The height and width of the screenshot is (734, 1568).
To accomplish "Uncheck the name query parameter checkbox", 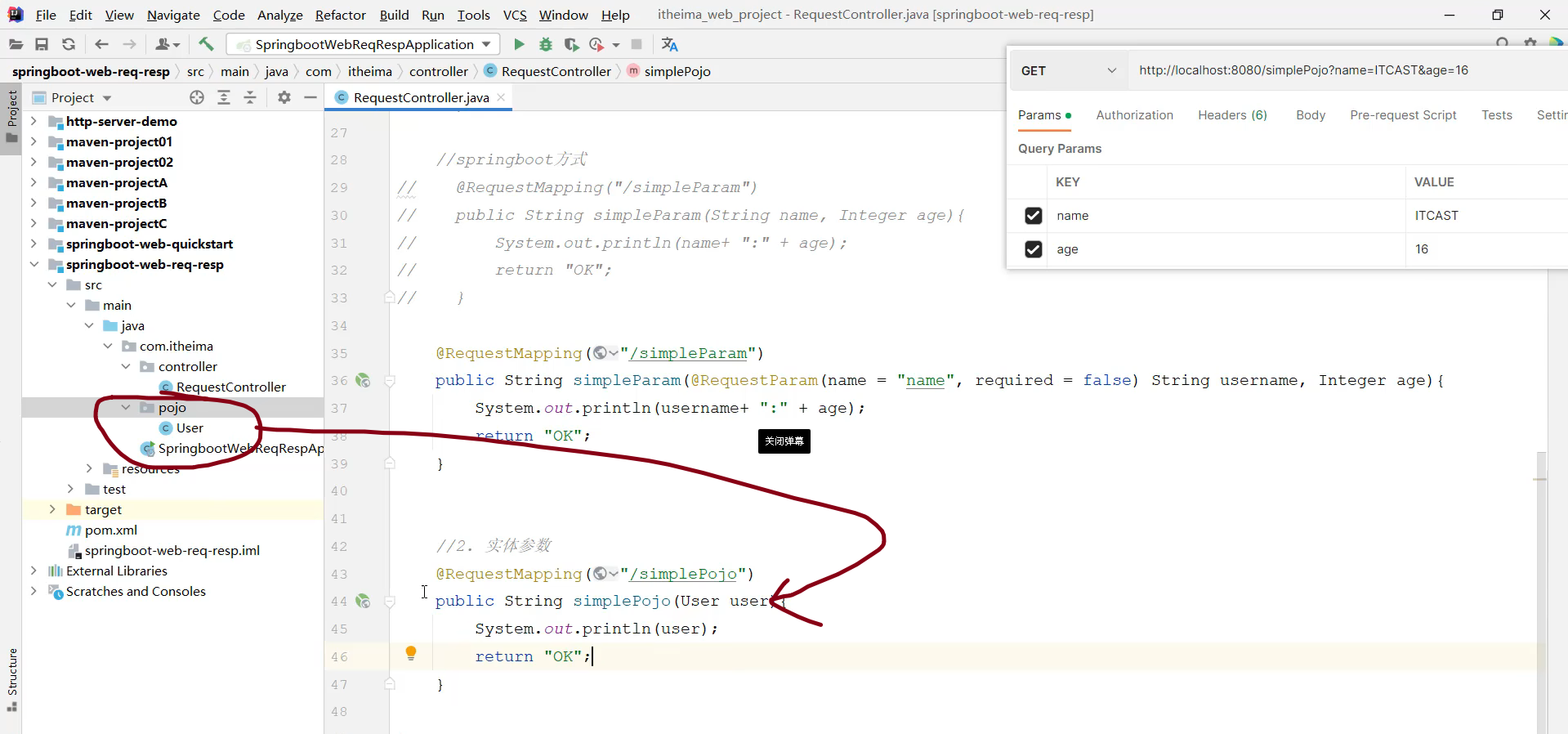I will pos(1033,216).
